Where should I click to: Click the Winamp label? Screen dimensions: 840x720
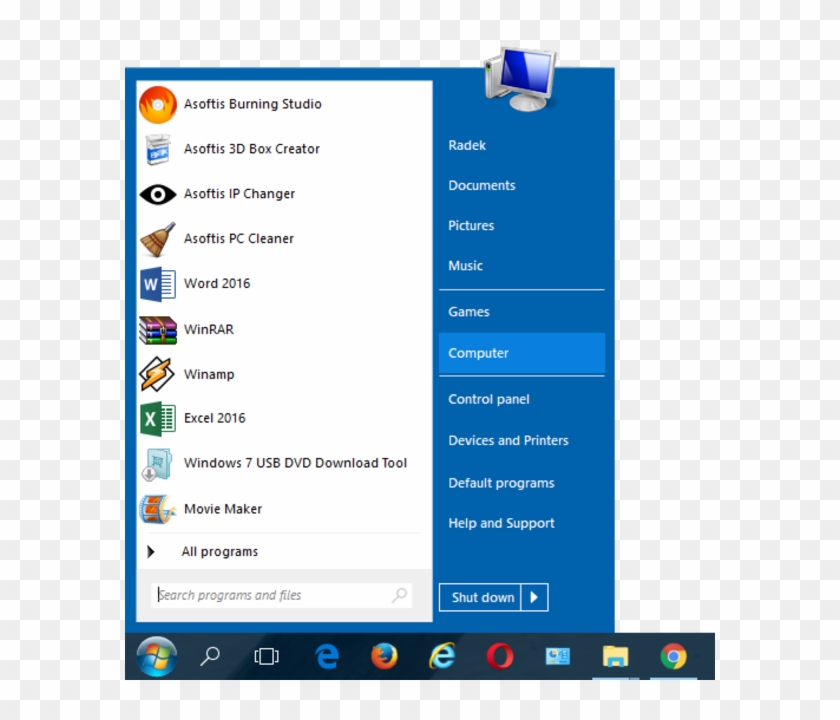pos(209,374)
